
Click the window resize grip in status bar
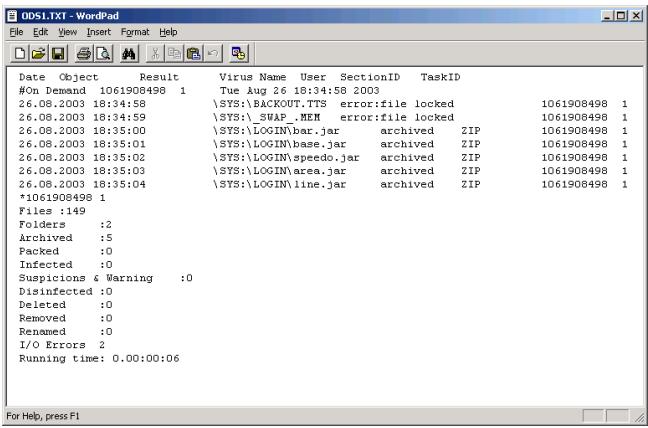[x=639, y=416]
